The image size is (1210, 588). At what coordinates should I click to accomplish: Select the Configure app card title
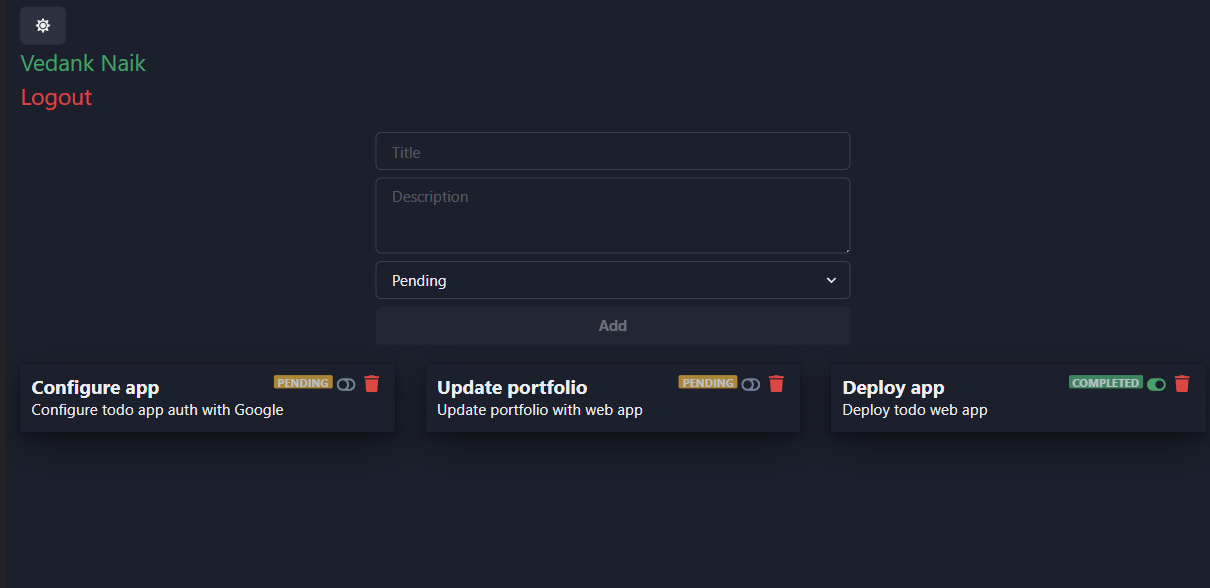95,387
